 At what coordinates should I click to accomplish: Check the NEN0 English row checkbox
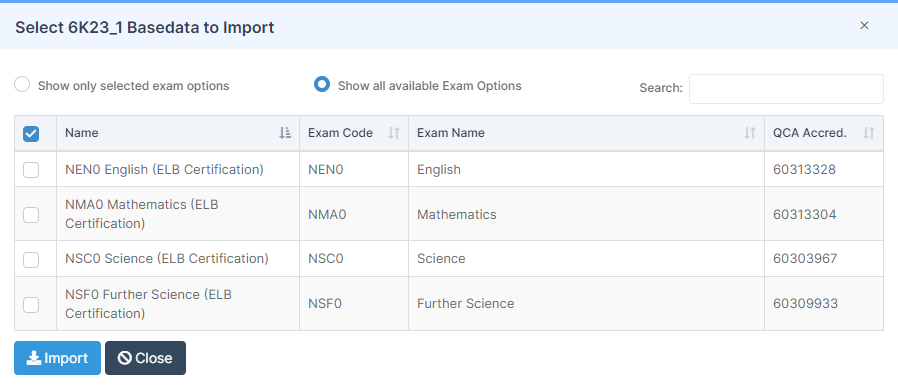click(x=31, y=170)
